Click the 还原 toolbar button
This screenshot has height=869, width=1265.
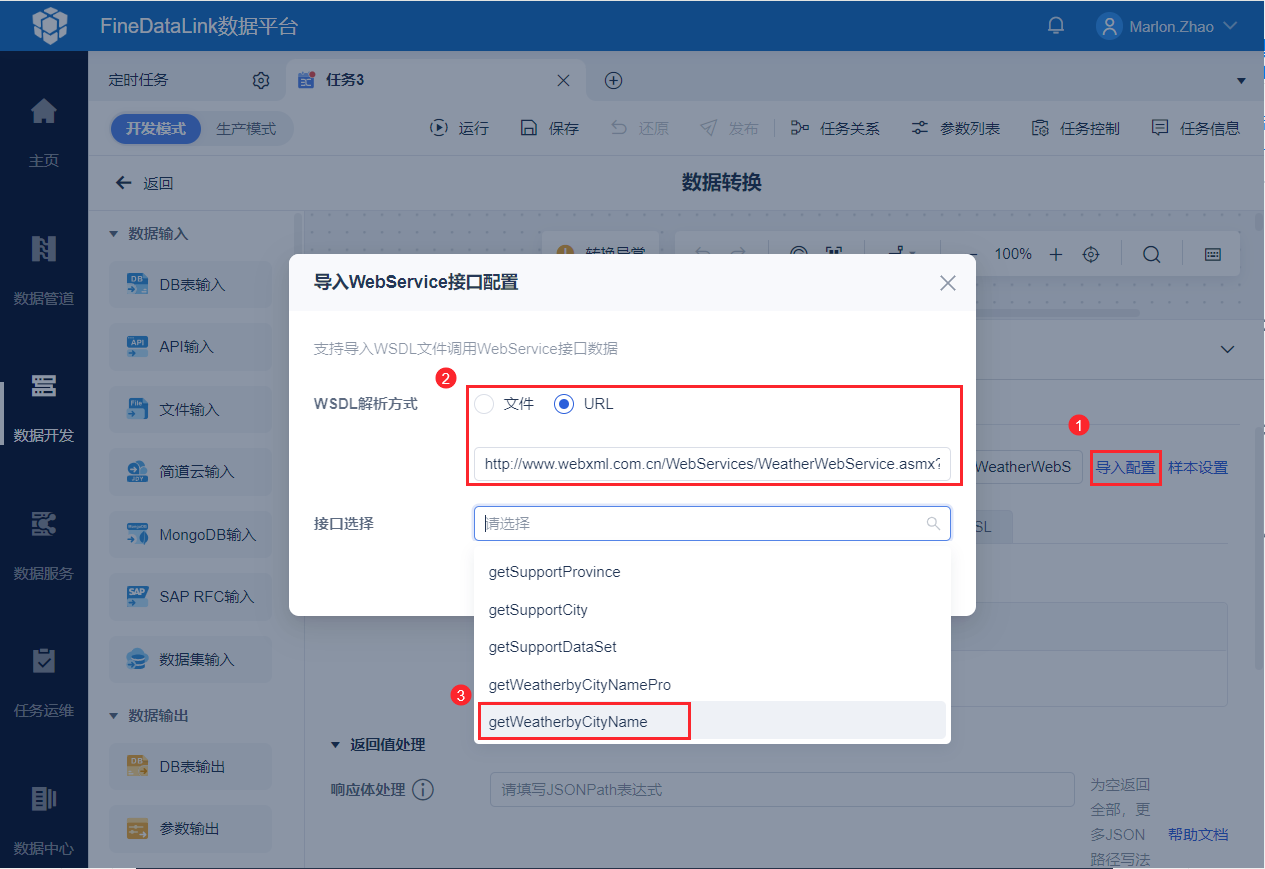(x=639, y=128)
